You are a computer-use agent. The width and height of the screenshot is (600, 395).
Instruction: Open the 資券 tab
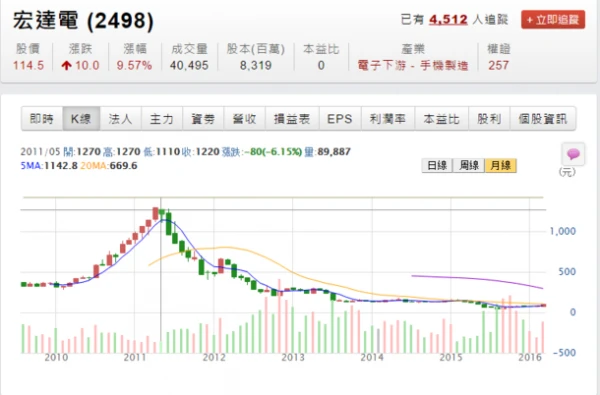coord(203,119)
